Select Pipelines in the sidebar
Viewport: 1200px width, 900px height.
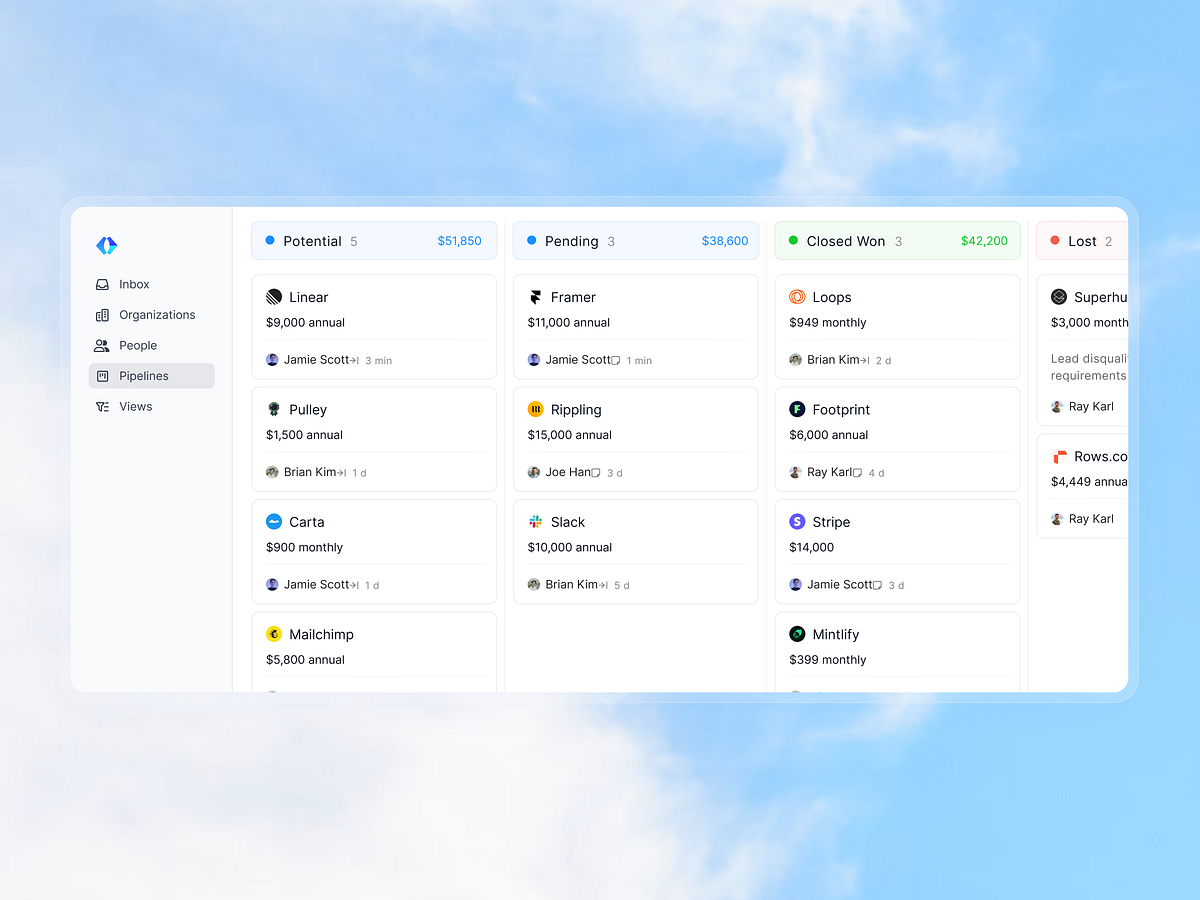[x=152, y=376]
